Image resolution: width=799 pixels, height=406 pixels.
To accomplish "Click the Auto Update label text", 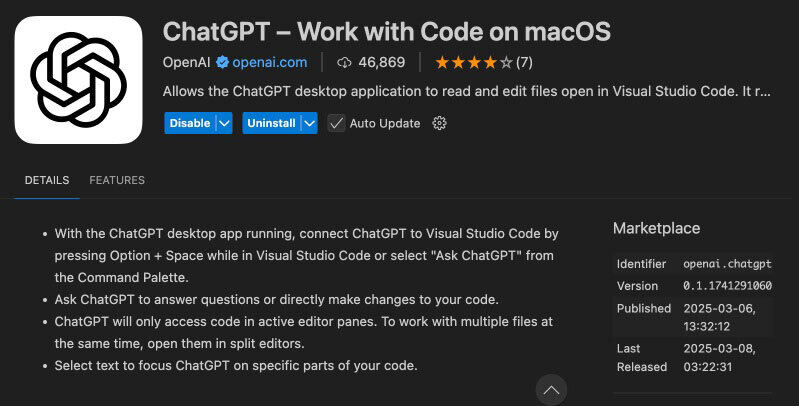I will pyautogui.click(x=385, y=123).
